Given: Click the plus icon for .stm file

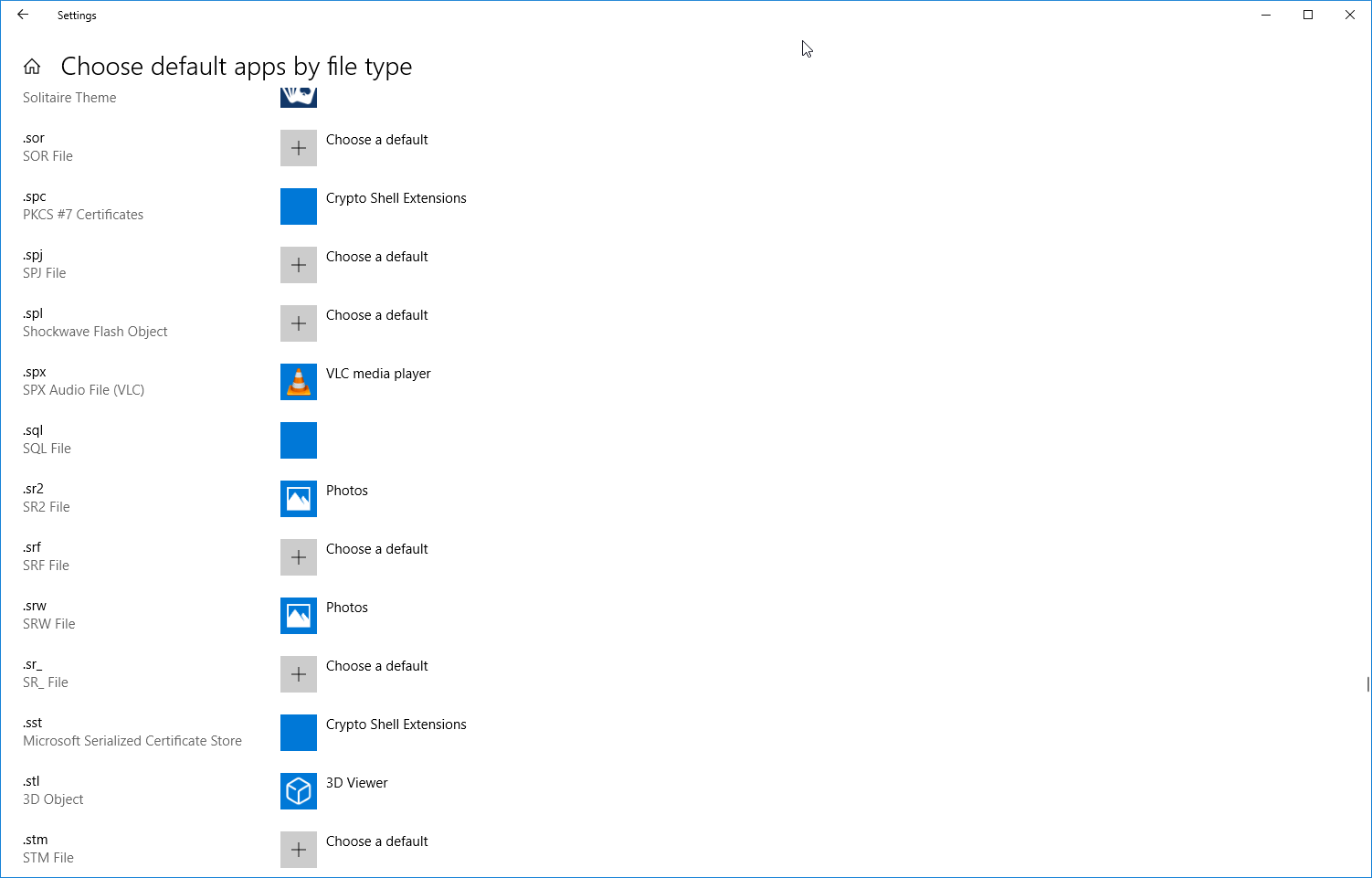Looking at the screenshot, I should click(x=299, y=850).
